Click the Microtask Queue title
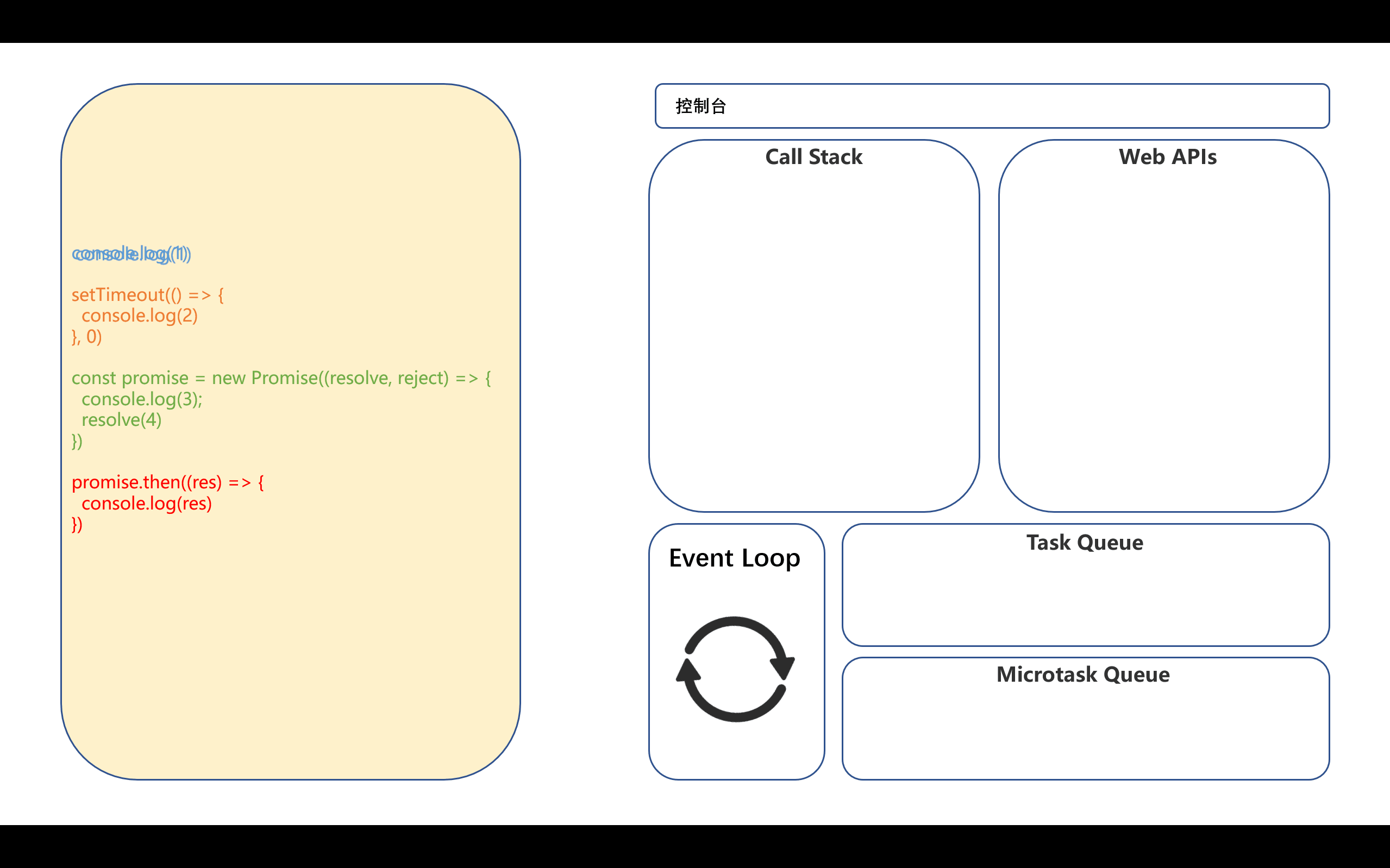 click(x=1084, y=675)
